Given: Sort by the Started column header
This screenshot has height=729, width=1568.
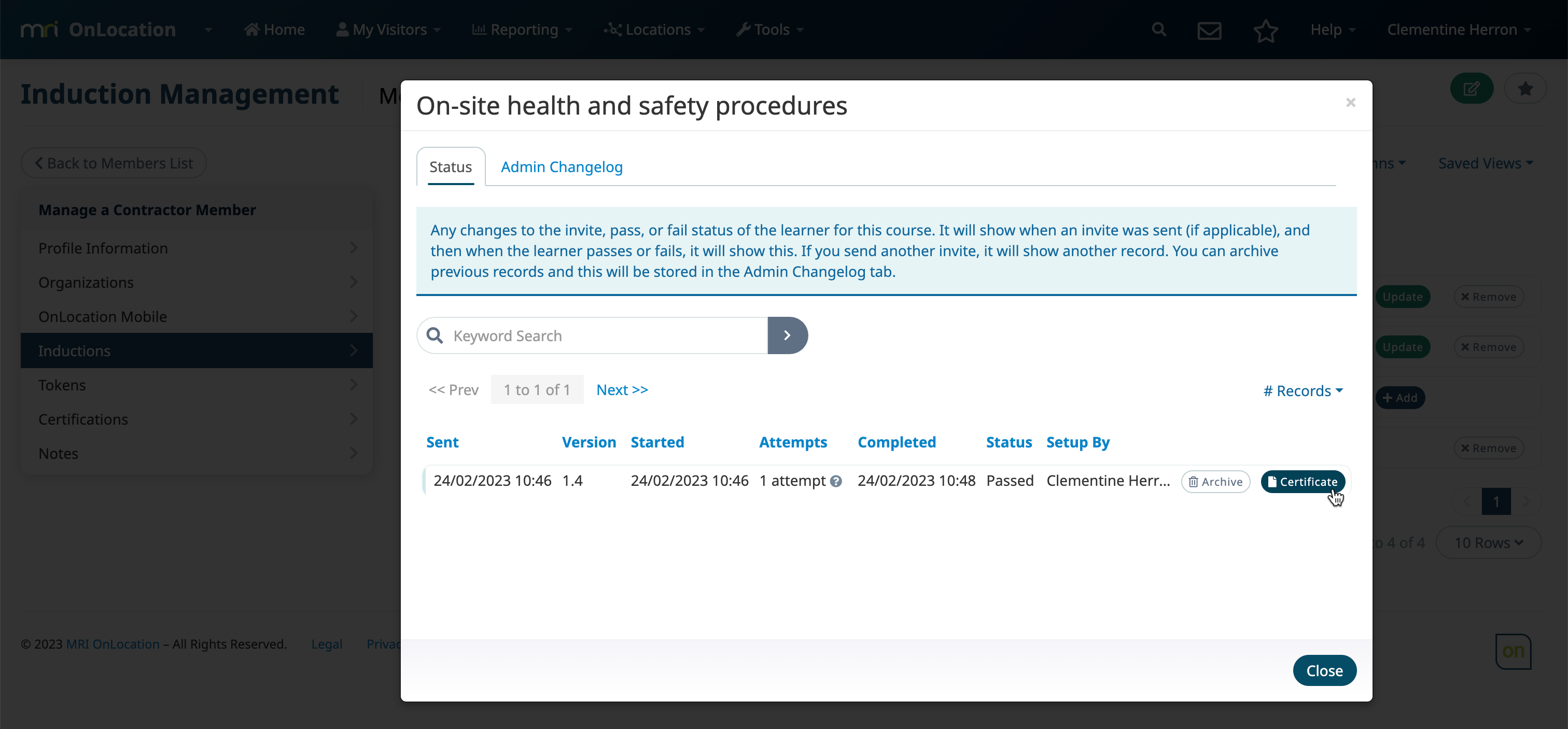Looking at the screenshot, I should 657,442.
